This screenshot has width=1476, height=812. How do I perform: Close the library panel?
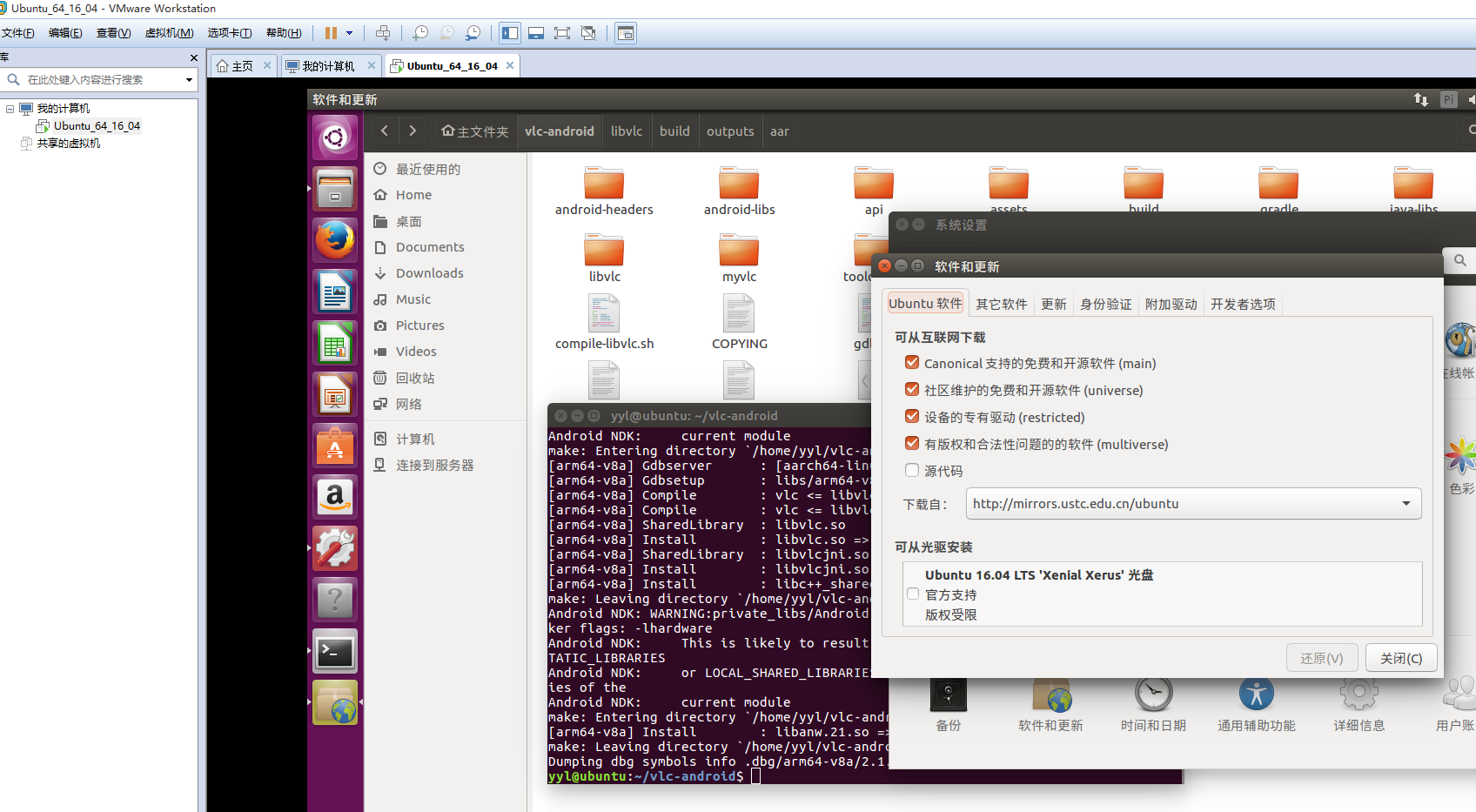click(x=193, y=57)
